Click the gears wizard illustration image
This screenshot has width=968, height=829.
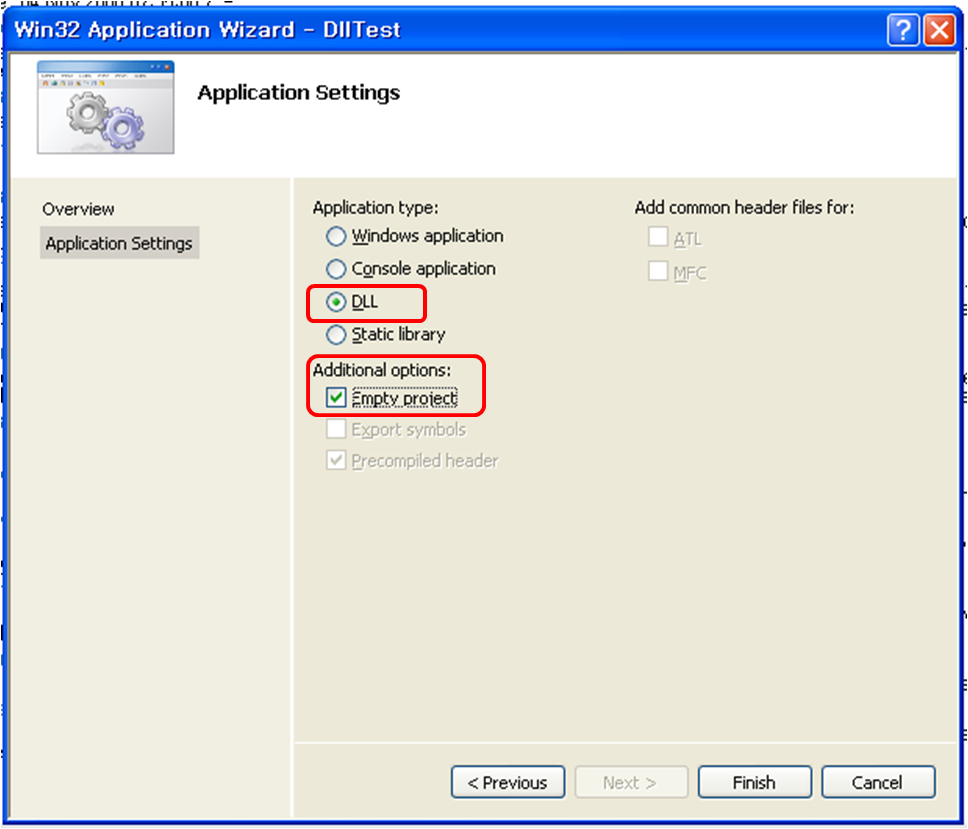point(106,107)
